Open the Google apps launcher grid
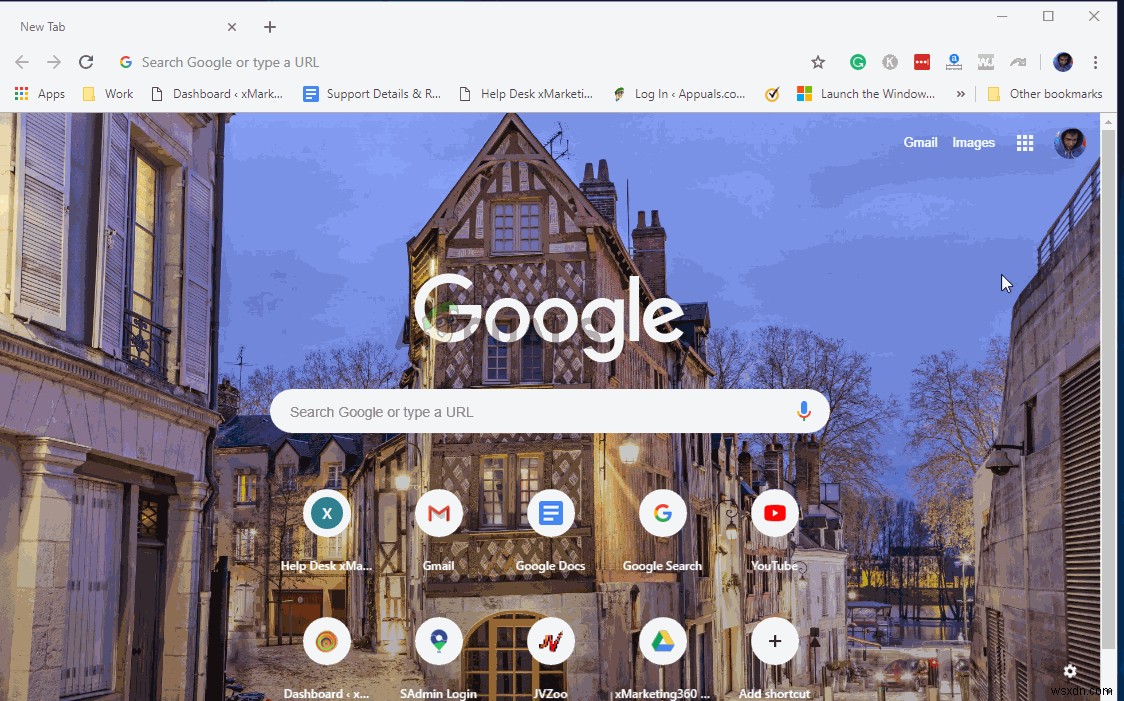 [1025, 142]
